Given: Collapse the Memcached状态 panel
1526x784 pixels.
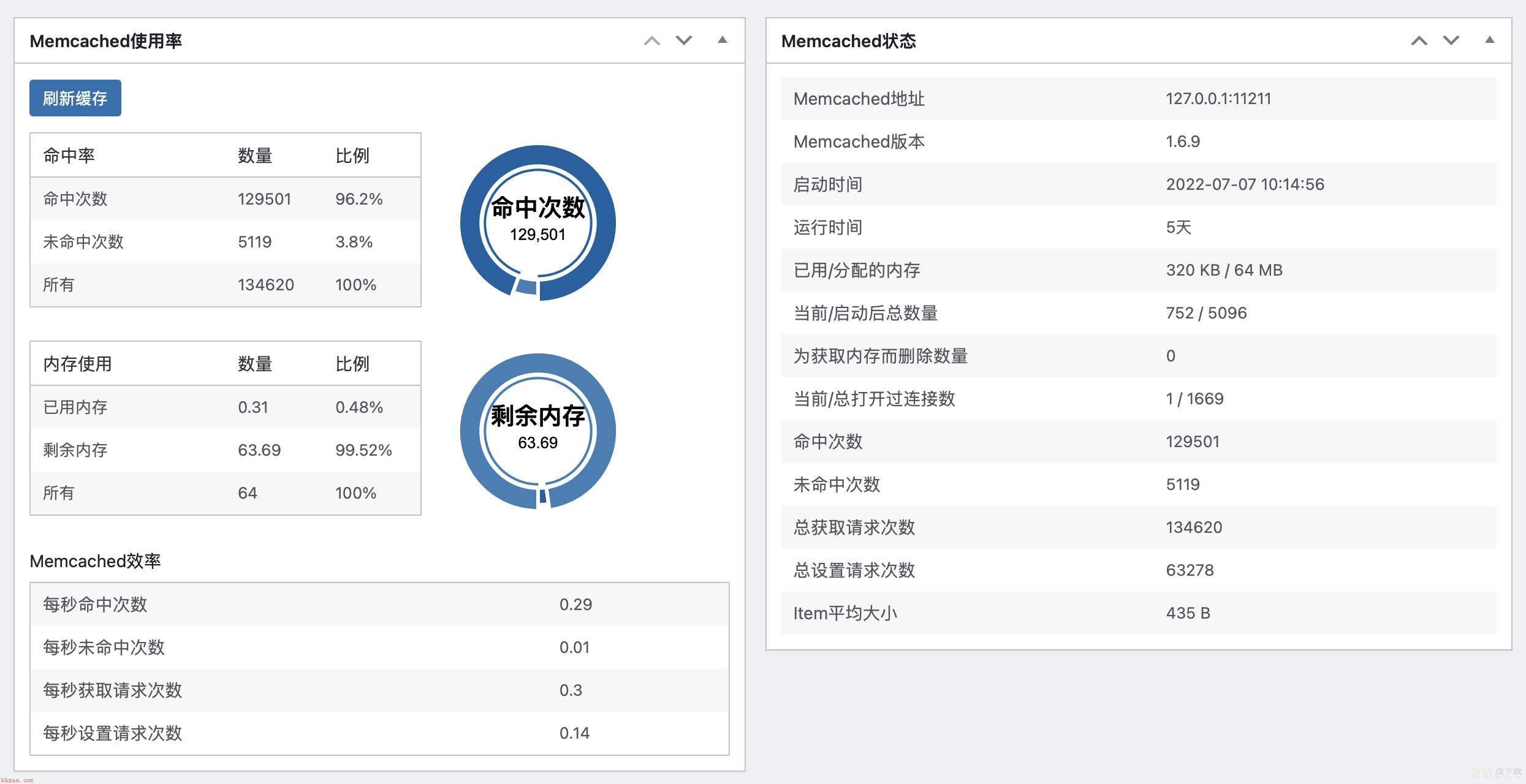Looking at the screenshot, I should (x=1490, y=40).
